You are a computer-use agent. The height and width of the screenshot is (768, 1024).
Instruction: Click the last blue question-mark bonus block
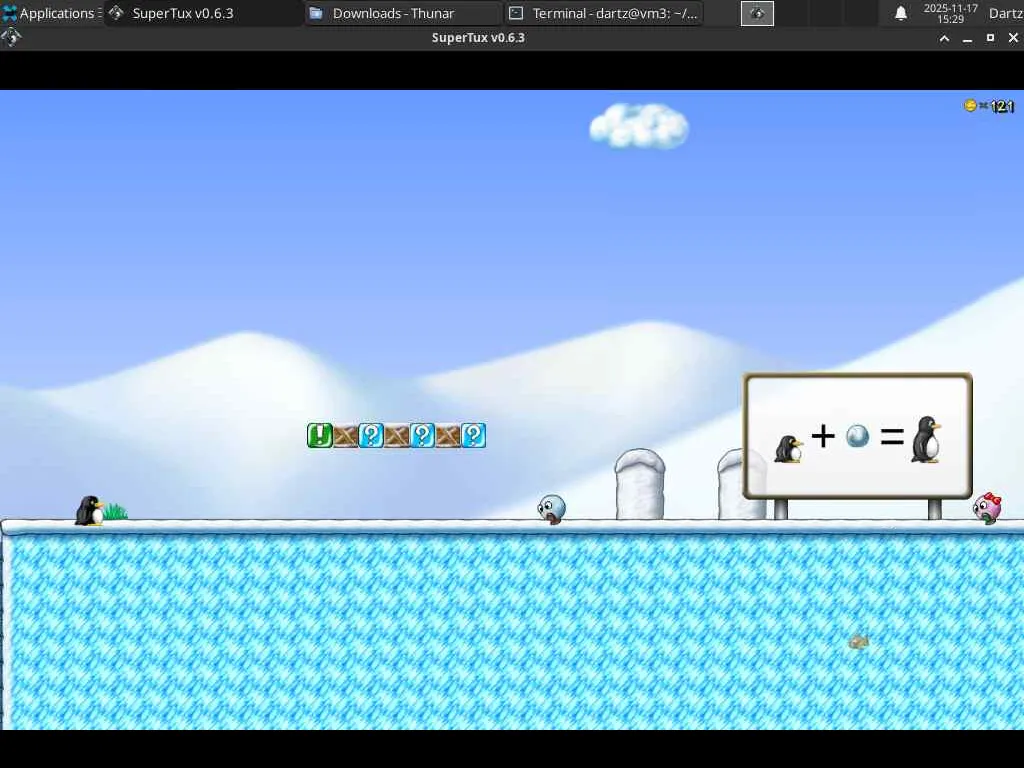(x=473, y=435)
